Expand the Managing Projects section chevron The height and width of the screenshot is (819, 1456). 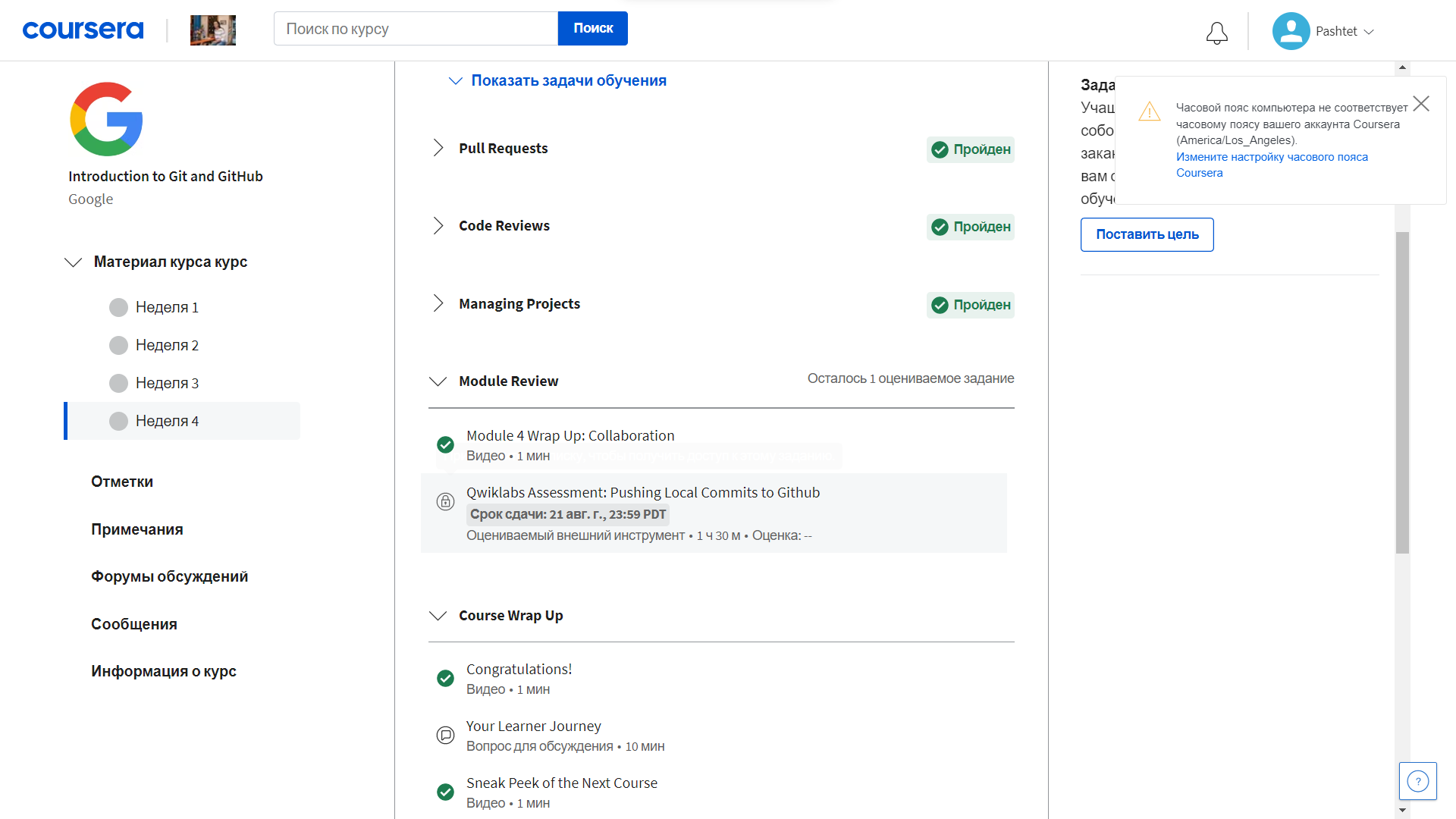[x=438, y=303]
